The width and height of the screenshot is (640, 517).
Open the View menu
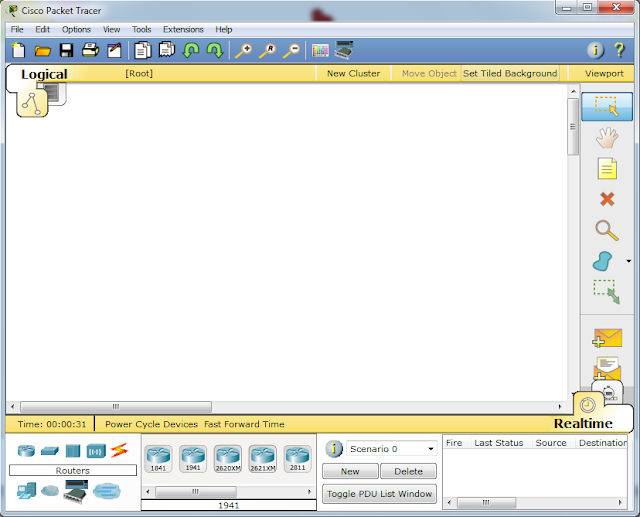point(111,29)
